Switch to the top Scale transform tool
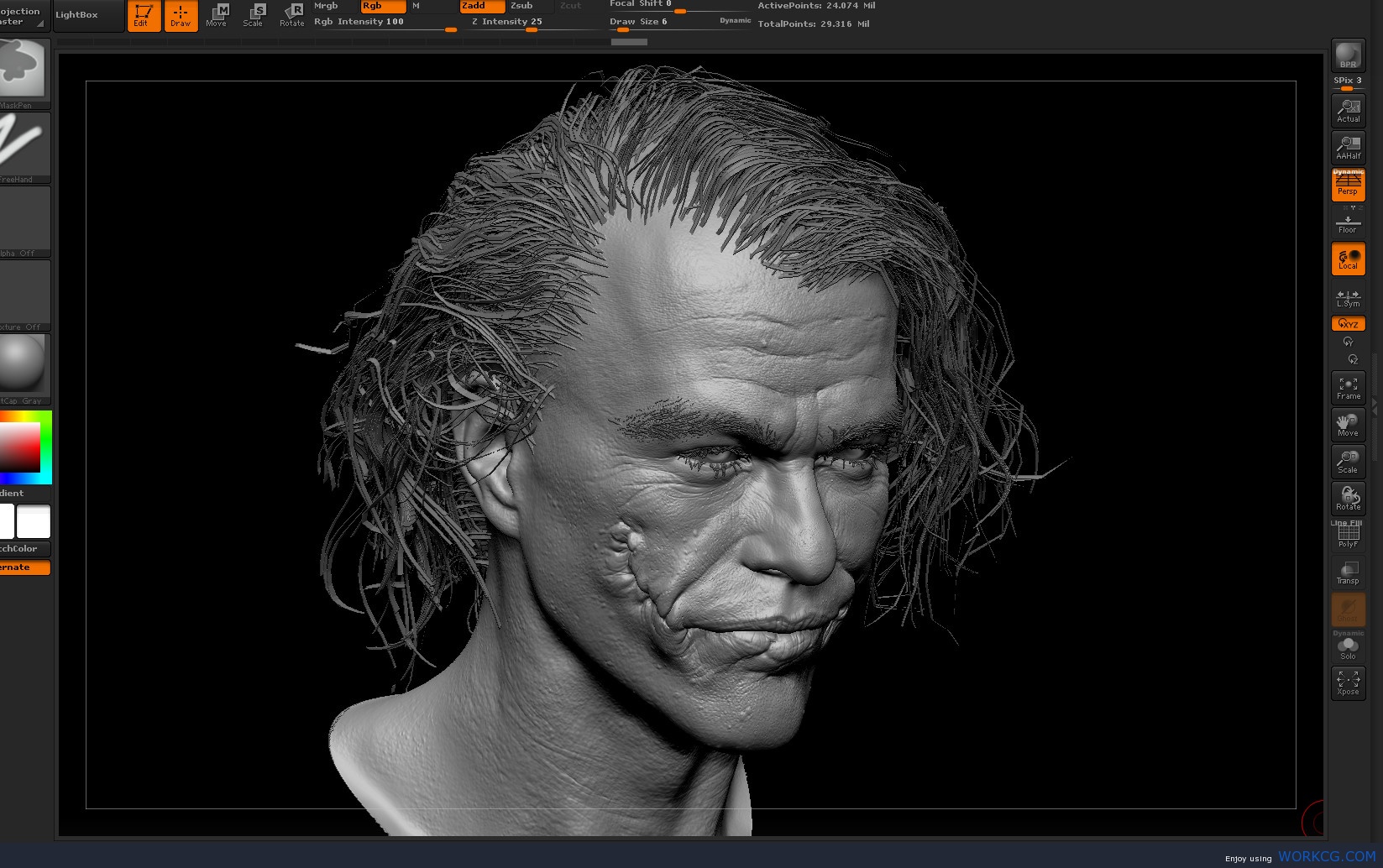 (254, 15)
